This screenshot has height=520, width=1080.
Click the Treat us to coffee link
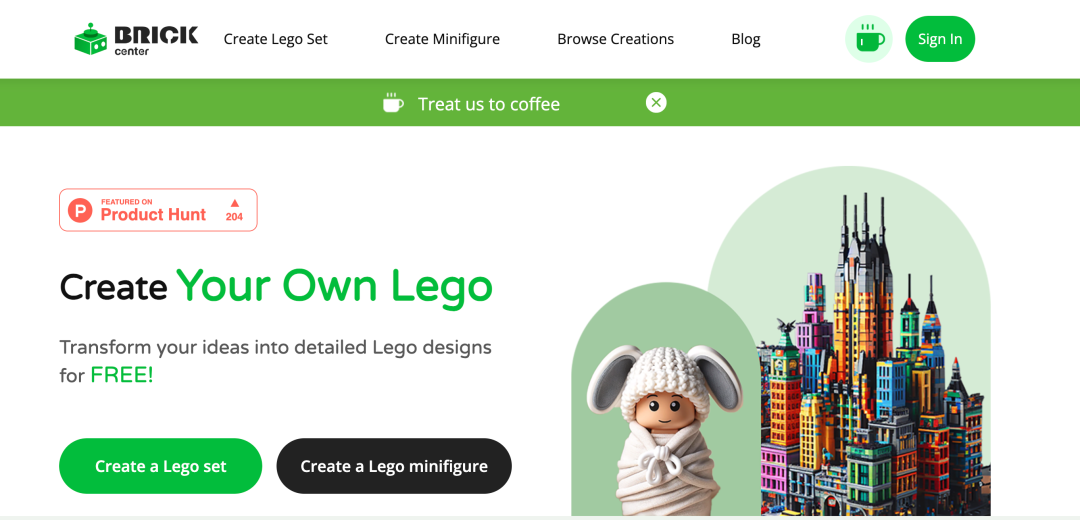489,104
